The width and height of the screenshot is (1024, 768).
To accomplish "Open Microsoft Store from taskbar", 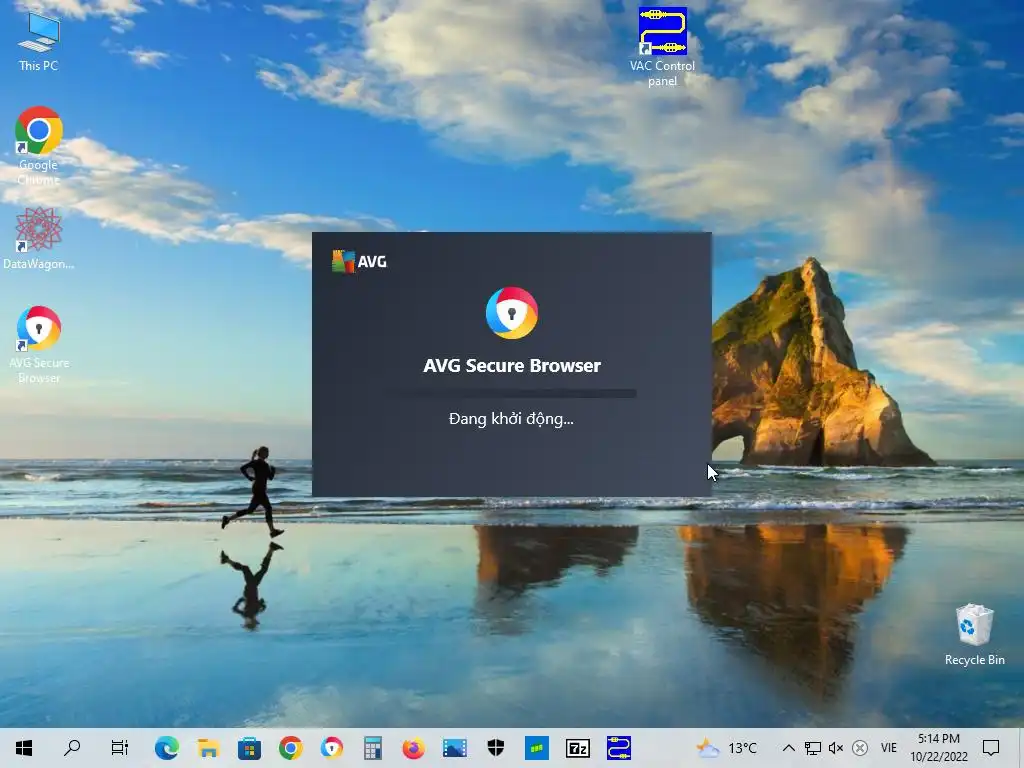I will click(x=249, y=748).
